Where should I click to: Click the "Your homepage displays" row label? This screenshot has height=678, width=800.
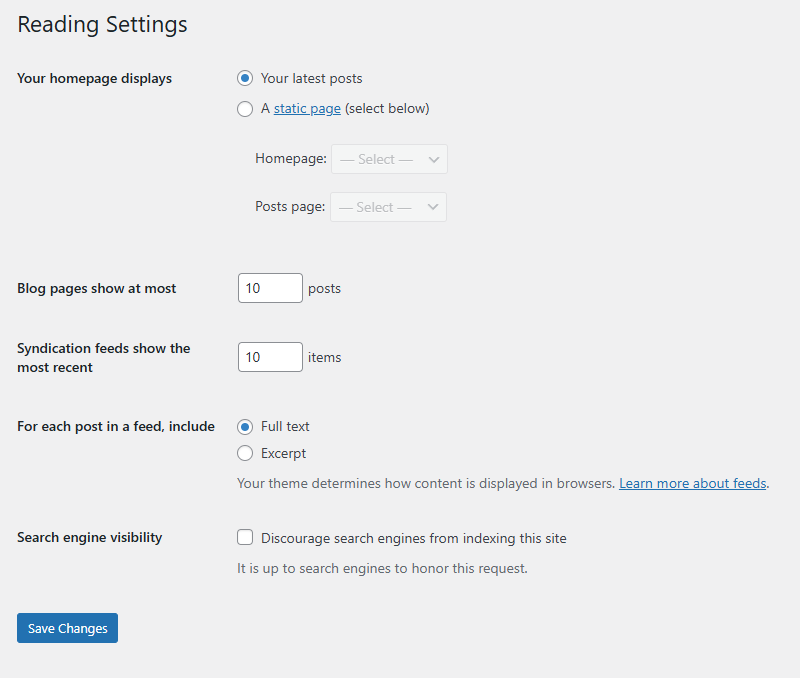(94, 79)
